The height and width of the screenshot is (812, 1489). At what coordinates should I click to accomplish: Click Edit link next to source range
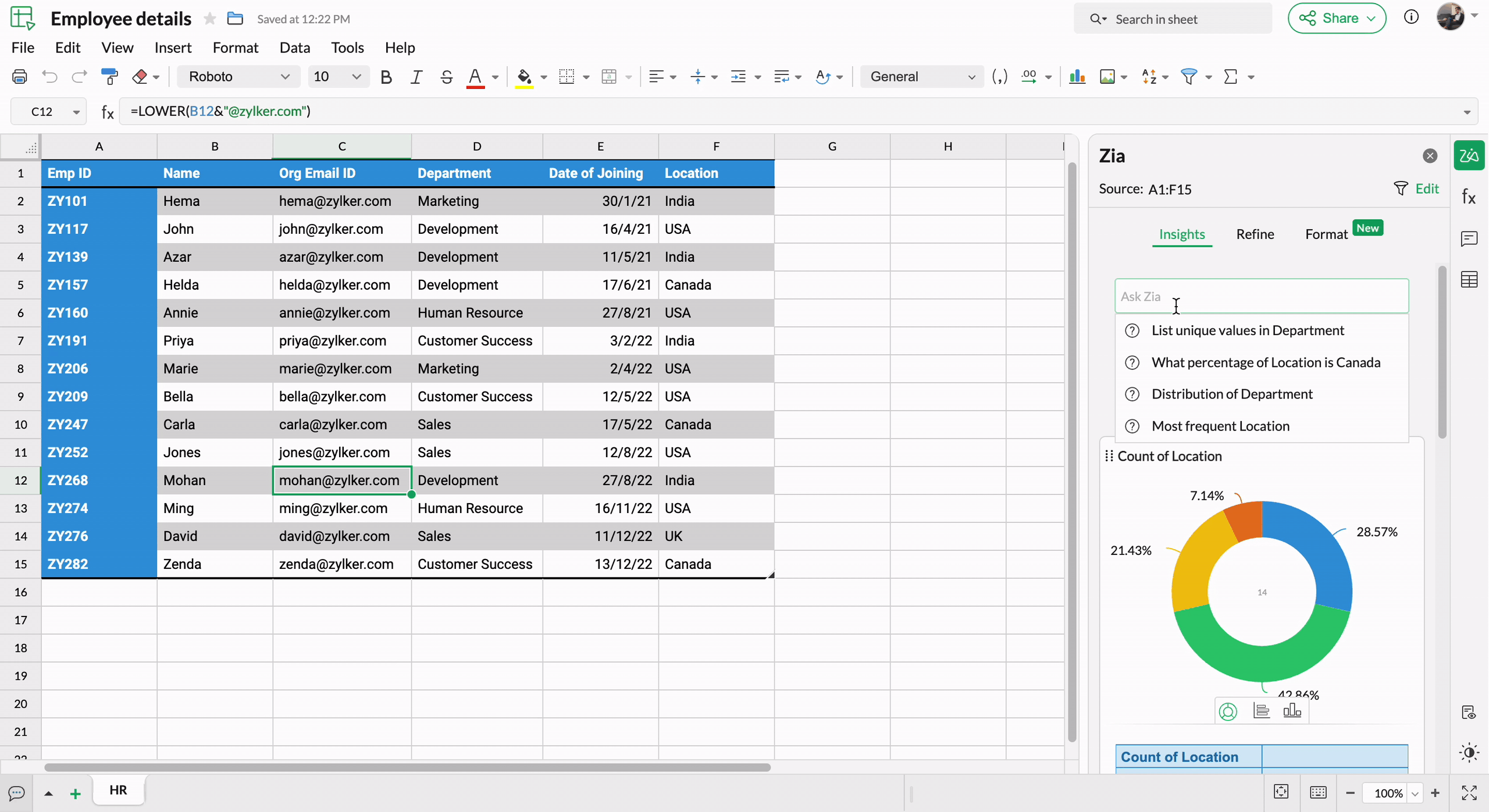click(1426, 189)
